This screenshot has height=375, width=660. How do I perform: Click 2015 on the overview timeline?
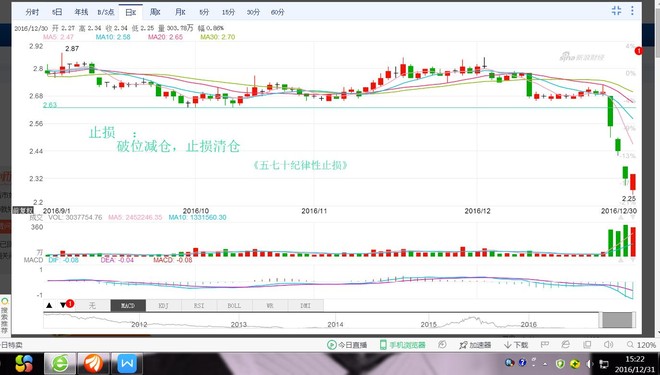[428, 324]
